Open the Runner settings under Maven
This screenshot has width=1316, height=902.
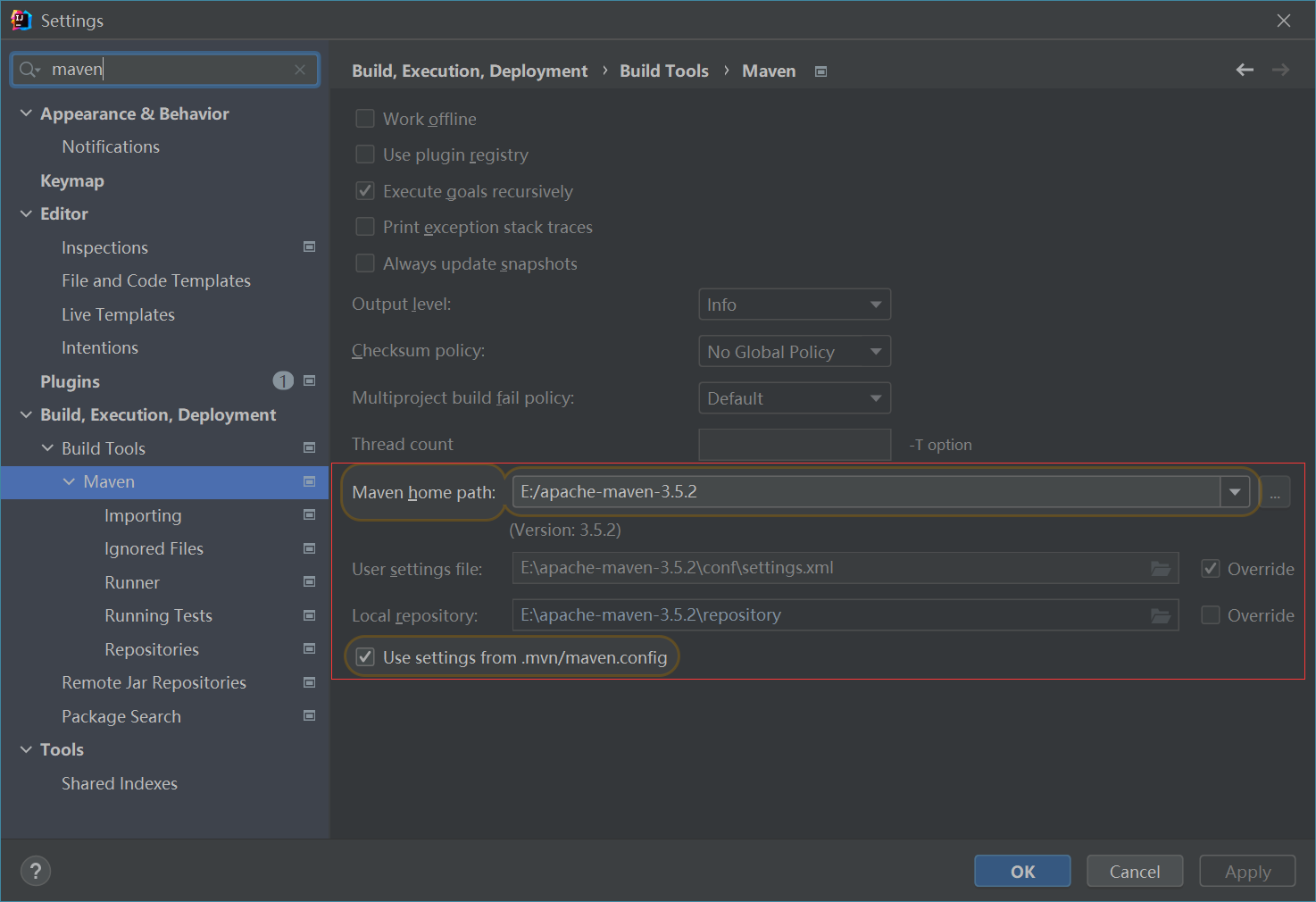(132, 582)
